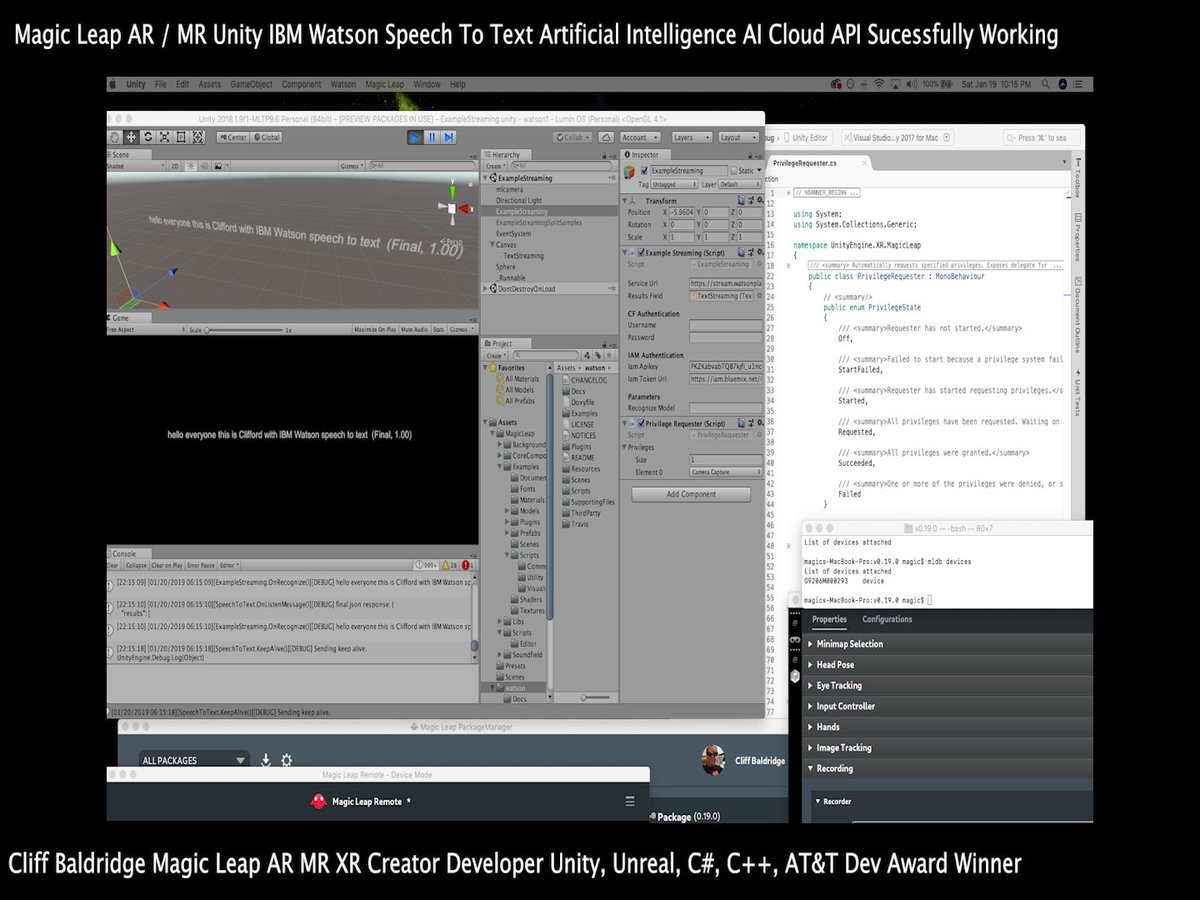Viewport: 1200px width, 900px height.
Task: Open the GameObject menu
Action: pos(250,84)
